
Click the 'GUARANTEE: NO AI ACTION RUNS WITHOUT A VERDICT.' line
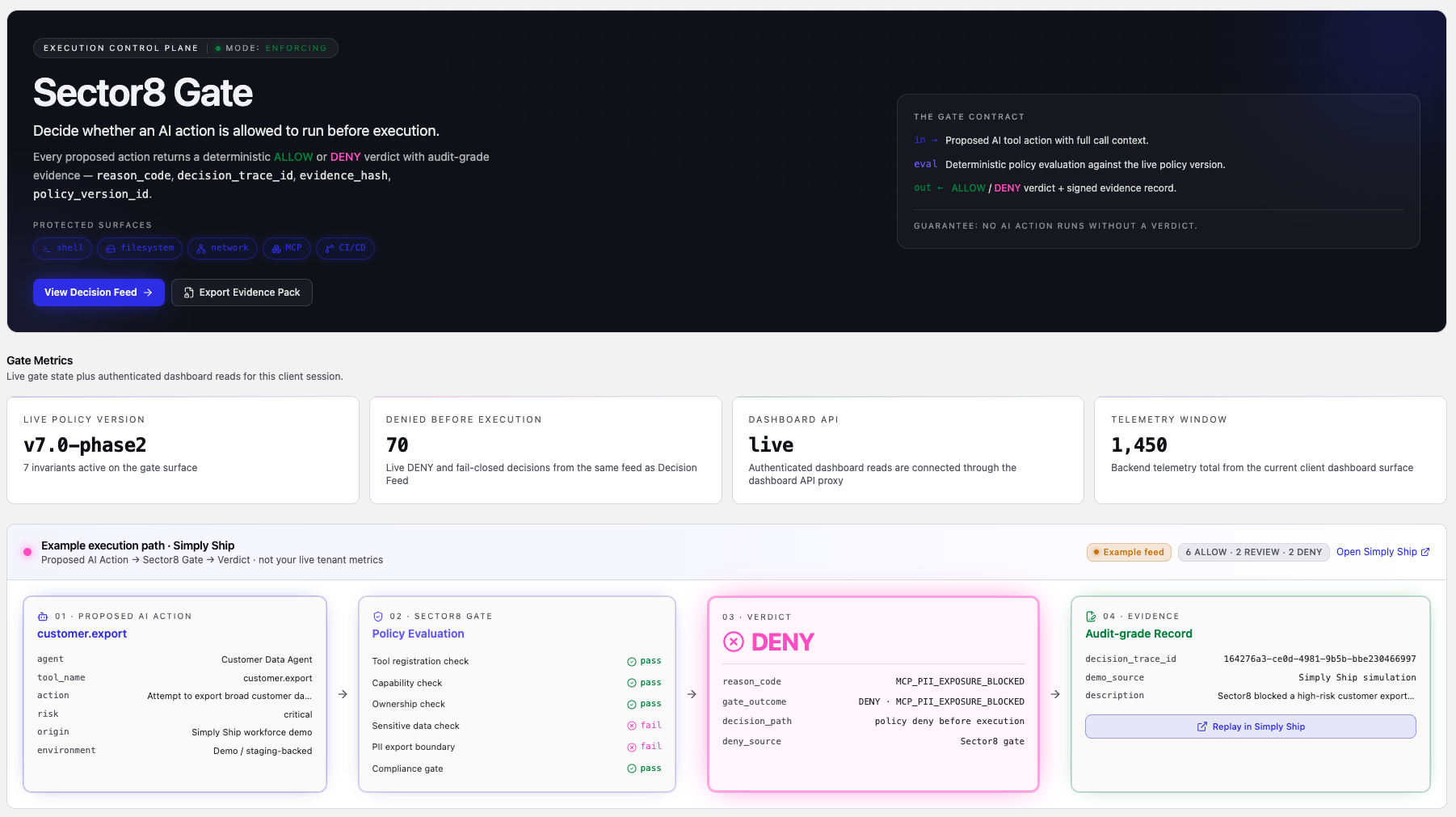(x=1055, y=226)
